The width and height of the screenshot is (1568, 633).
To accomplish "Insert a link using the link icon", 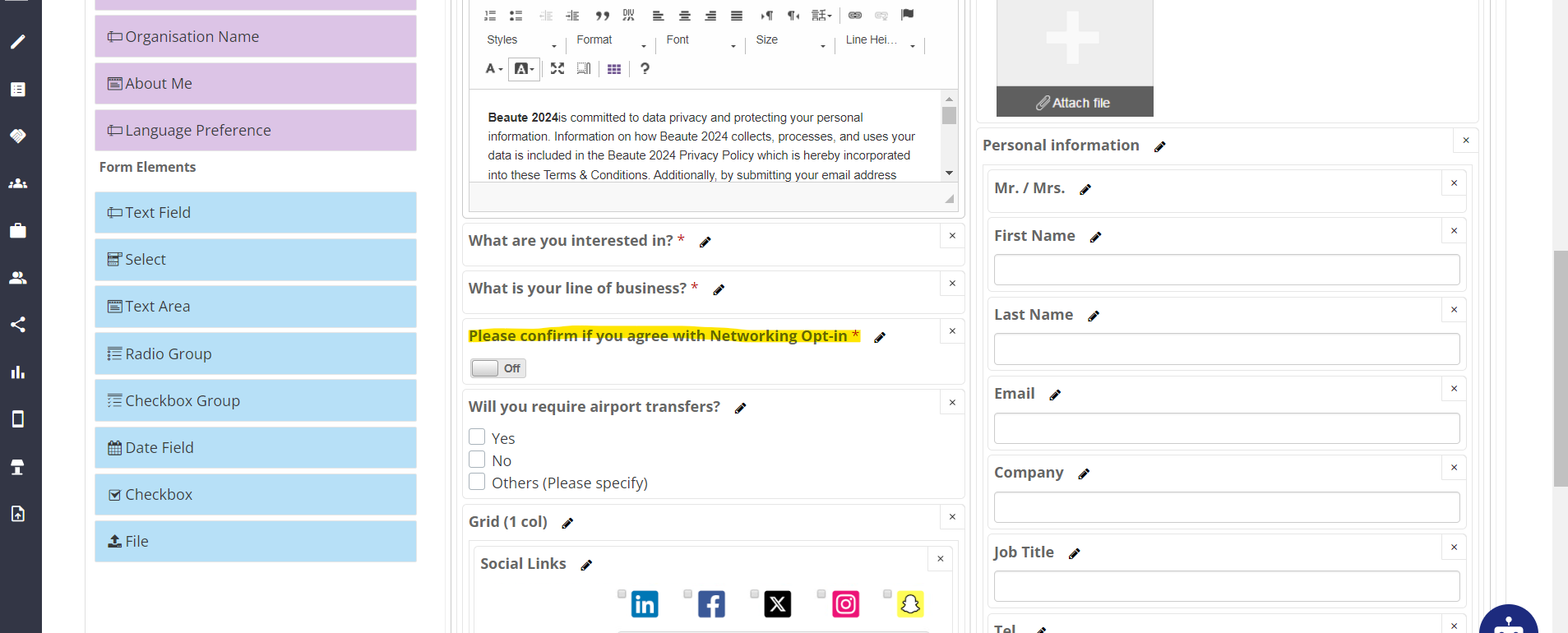I will 855,16.
